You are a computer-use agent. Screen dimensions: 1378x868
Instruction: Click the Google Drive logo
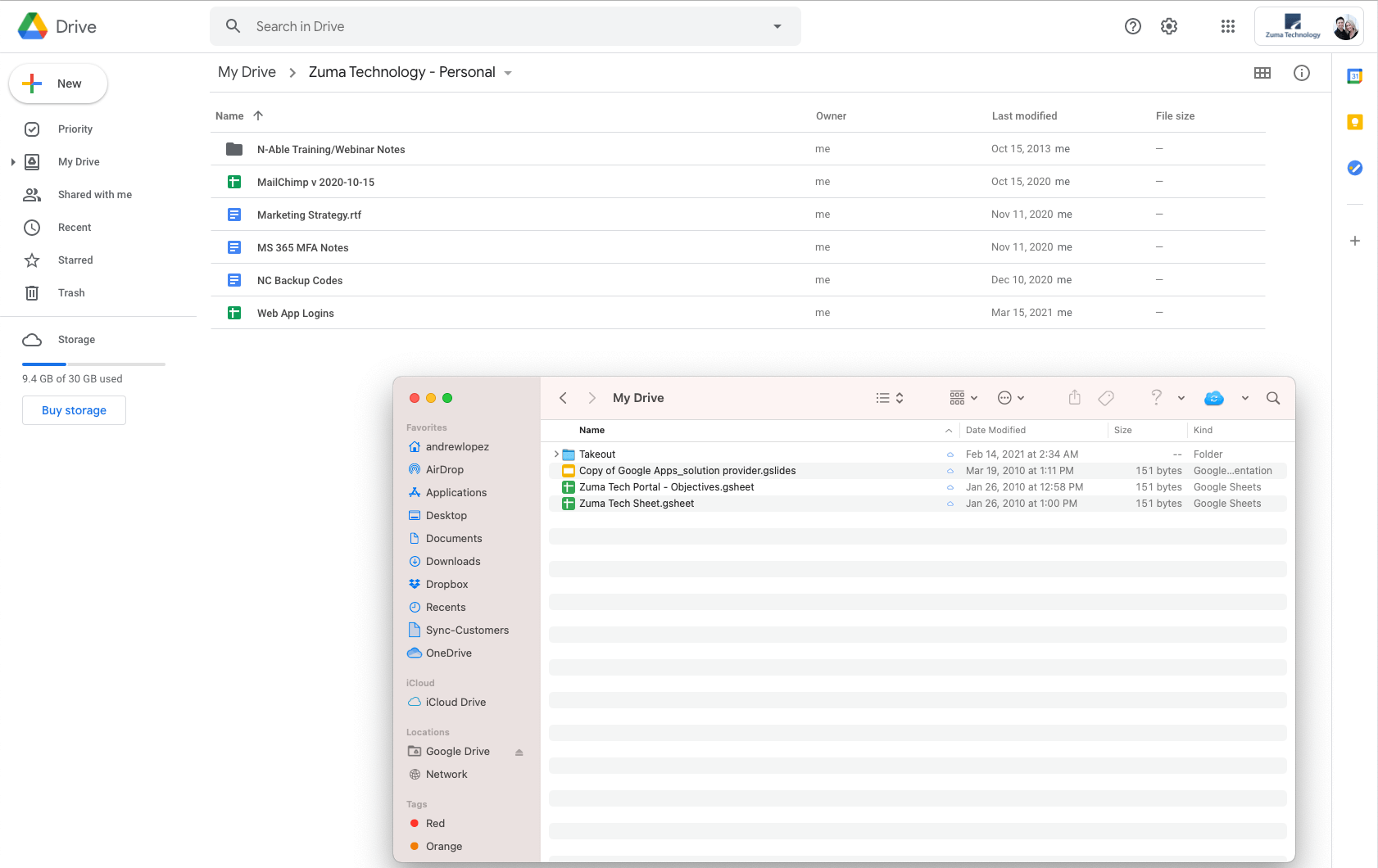coord(33,26)
